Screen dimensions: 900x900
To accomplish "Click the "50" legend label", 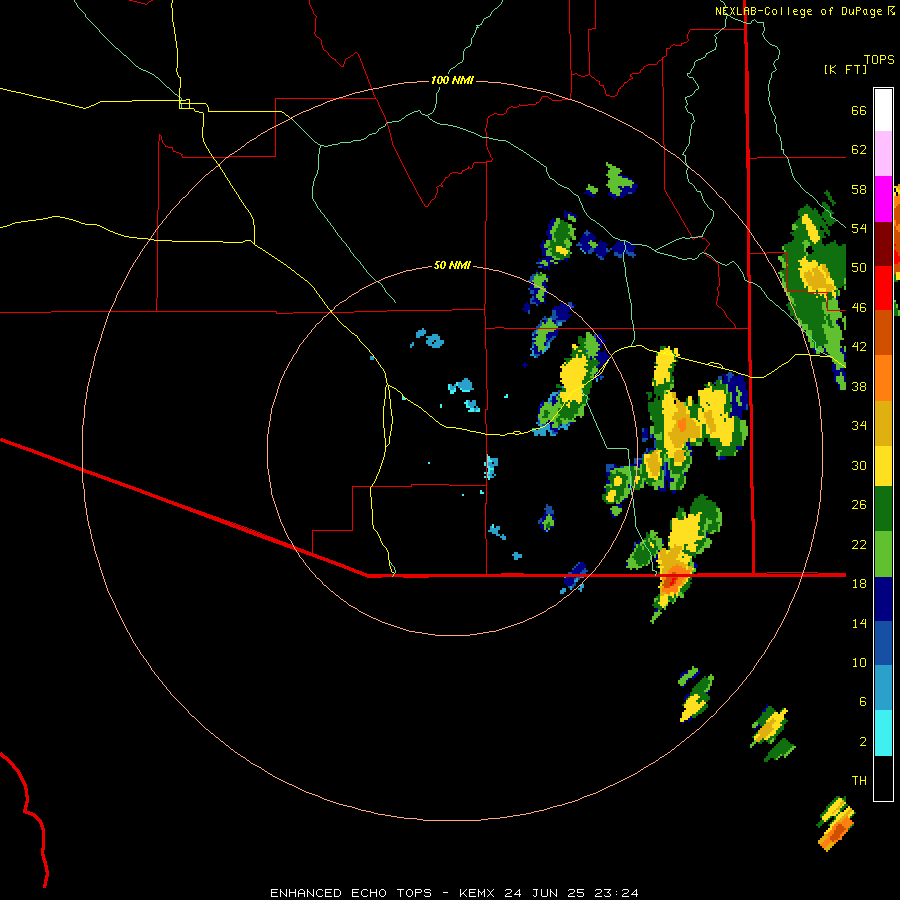I will click(x=859, y=268).
